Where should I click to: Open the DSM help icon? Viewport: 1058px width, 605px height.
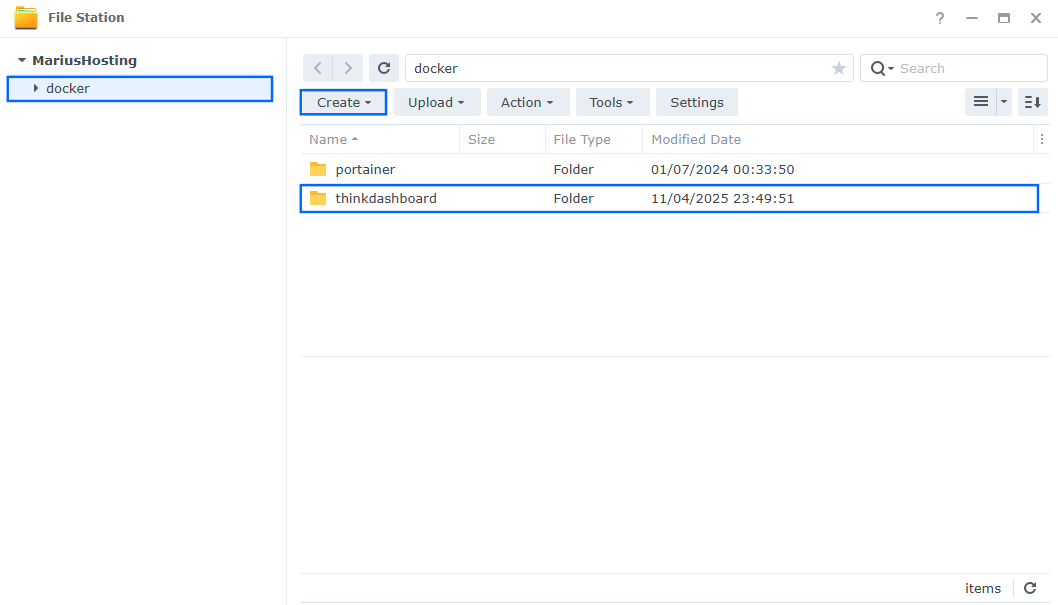point(939,17)
